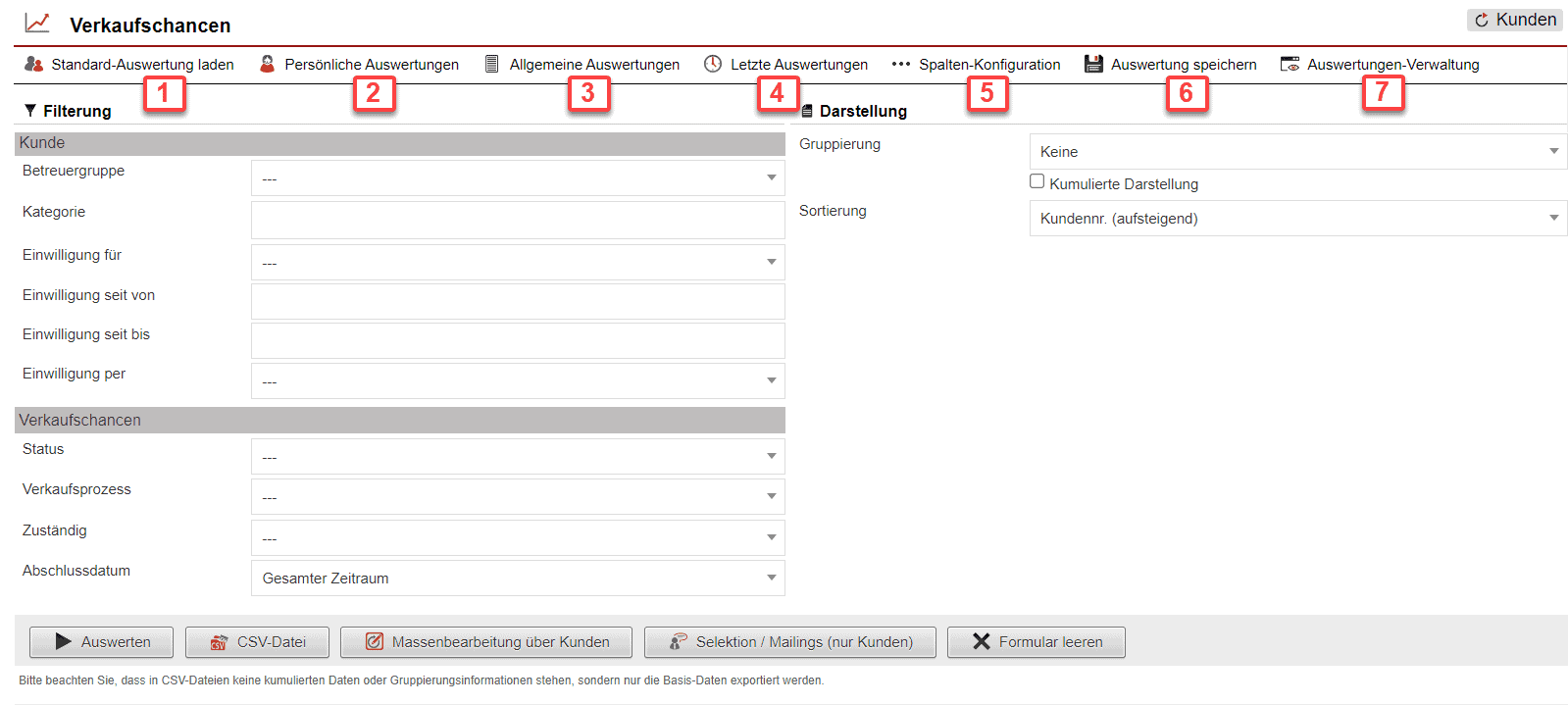Click the Auswertung speichern floppy disk icon
This screenshot has width=1568, height=705.
1093,64
